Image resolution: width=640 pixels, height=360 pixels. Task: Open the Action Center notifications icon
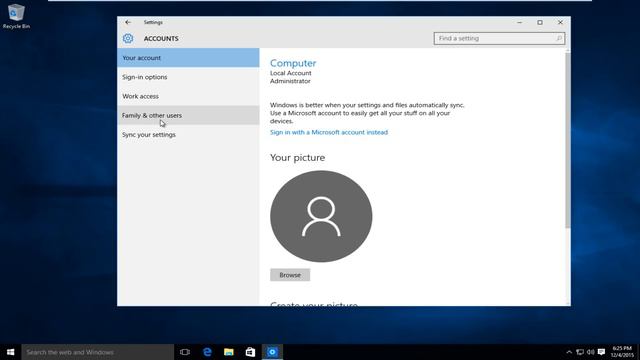tap(601, 352)
